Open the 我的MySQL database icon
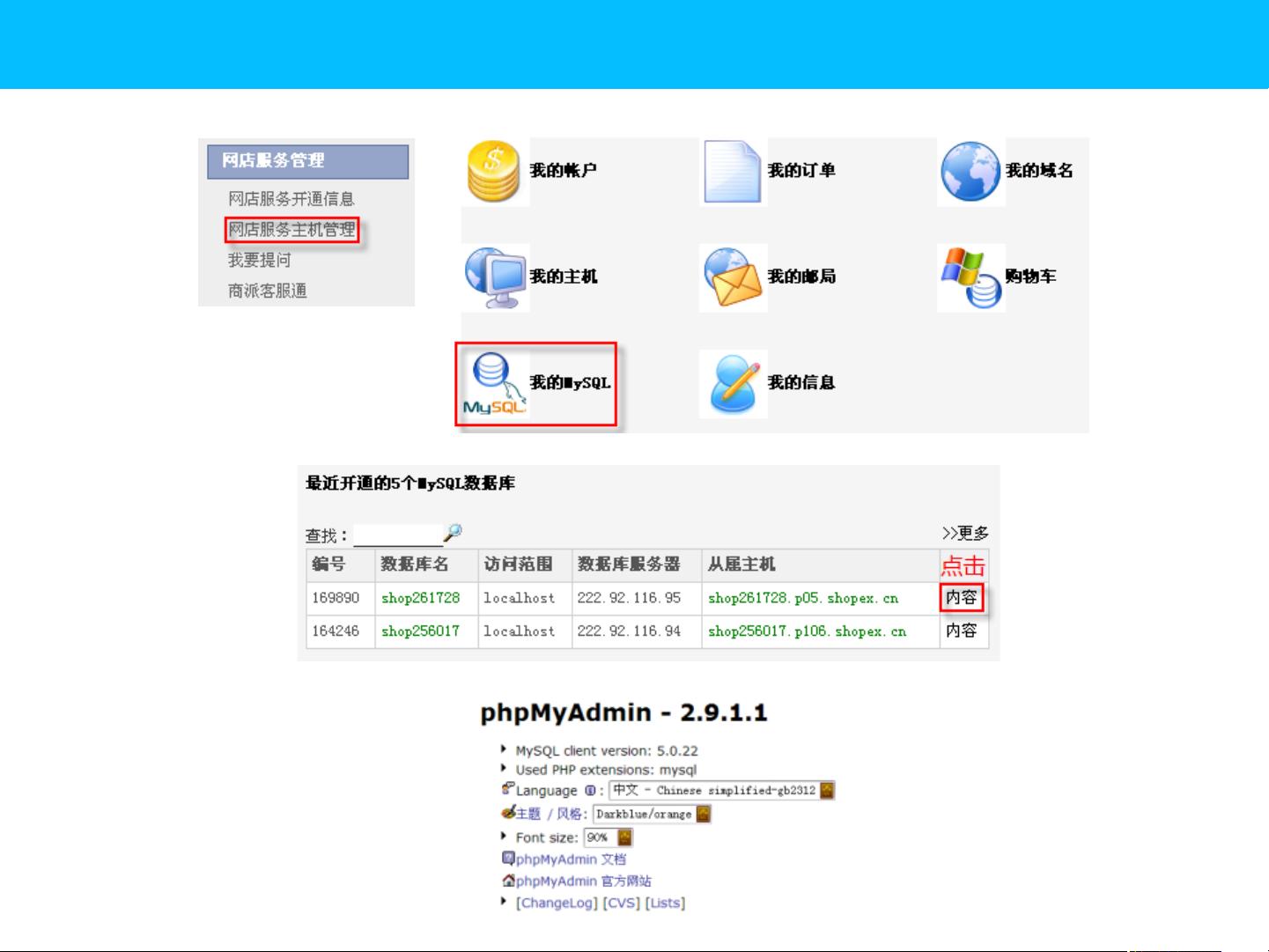The width and height of the screenshot is (1269, 952). click(x=494, y=384)
